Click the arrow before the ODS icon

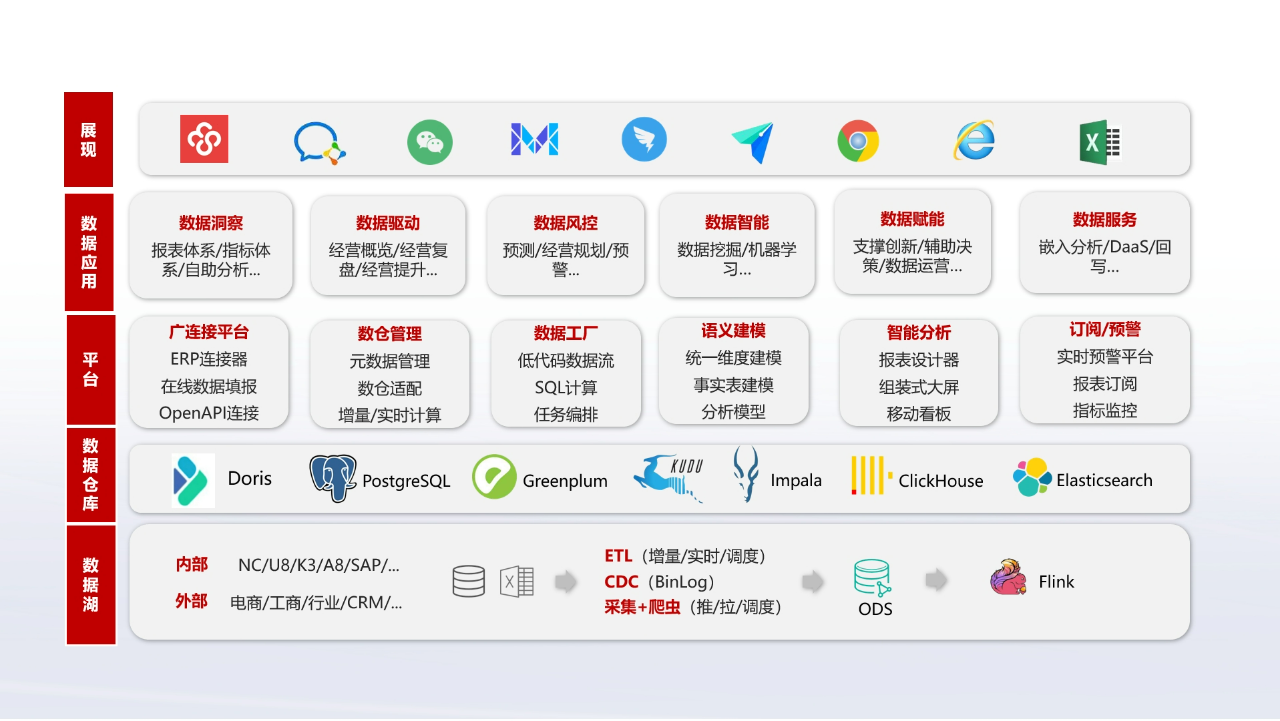[x=813, y=581]
